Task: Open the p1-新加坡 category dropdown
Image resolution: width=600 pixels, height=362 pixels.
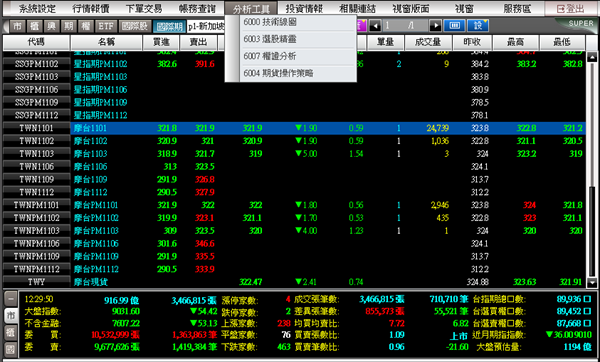Action: coord(206,26)
